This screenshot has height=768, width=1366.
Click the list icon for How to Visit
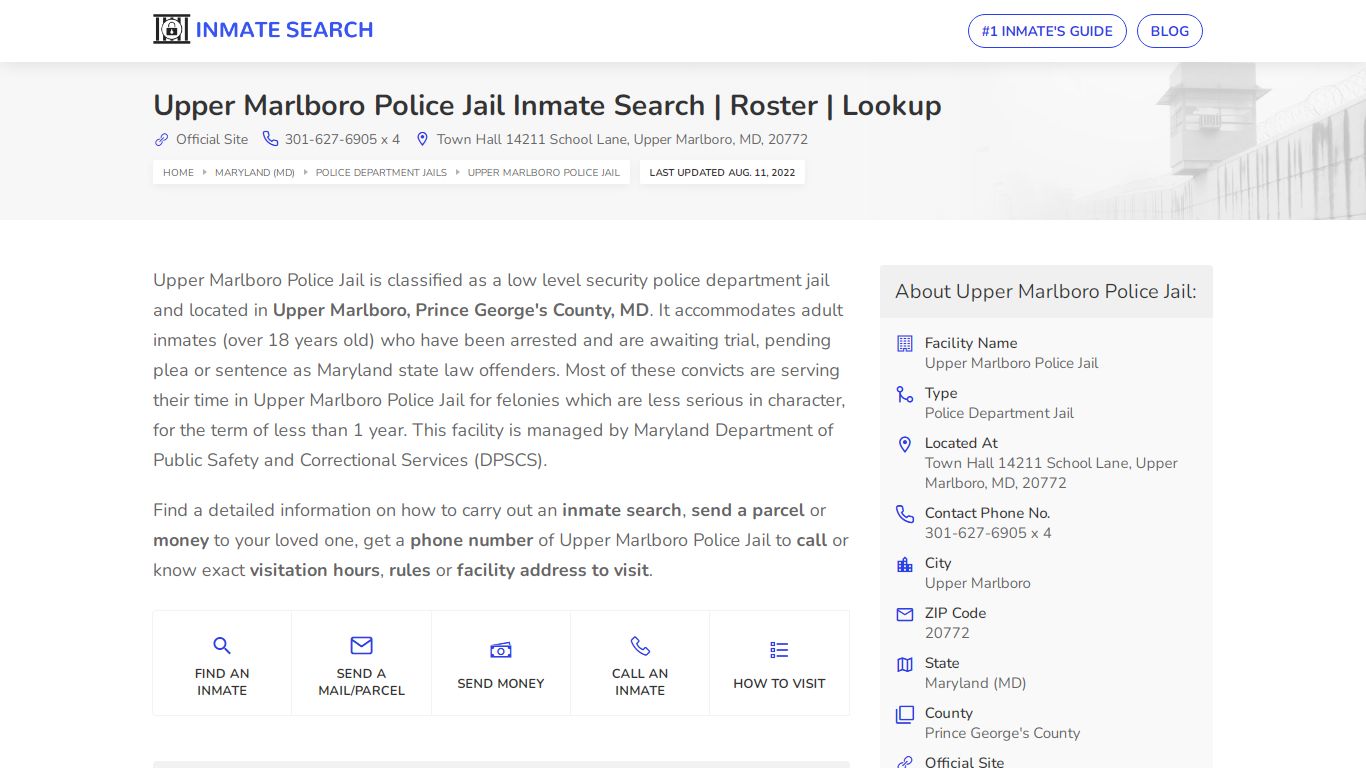point(779,651)
